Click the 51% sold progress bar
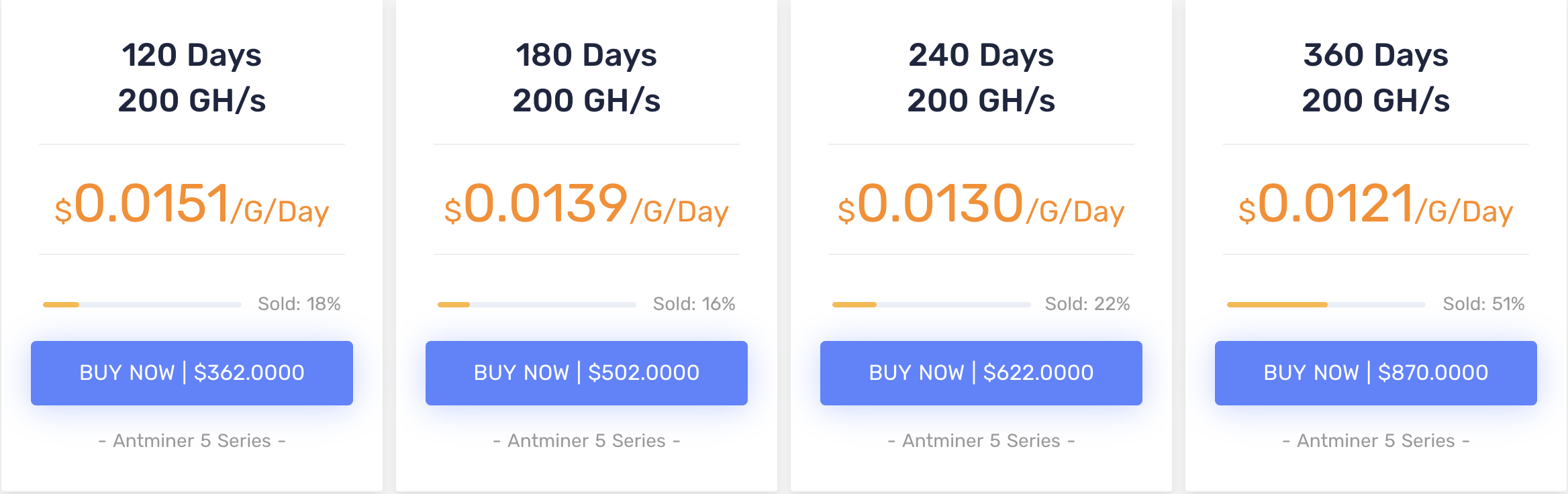Viewport: 1568px width, 494px height. 1326,305
